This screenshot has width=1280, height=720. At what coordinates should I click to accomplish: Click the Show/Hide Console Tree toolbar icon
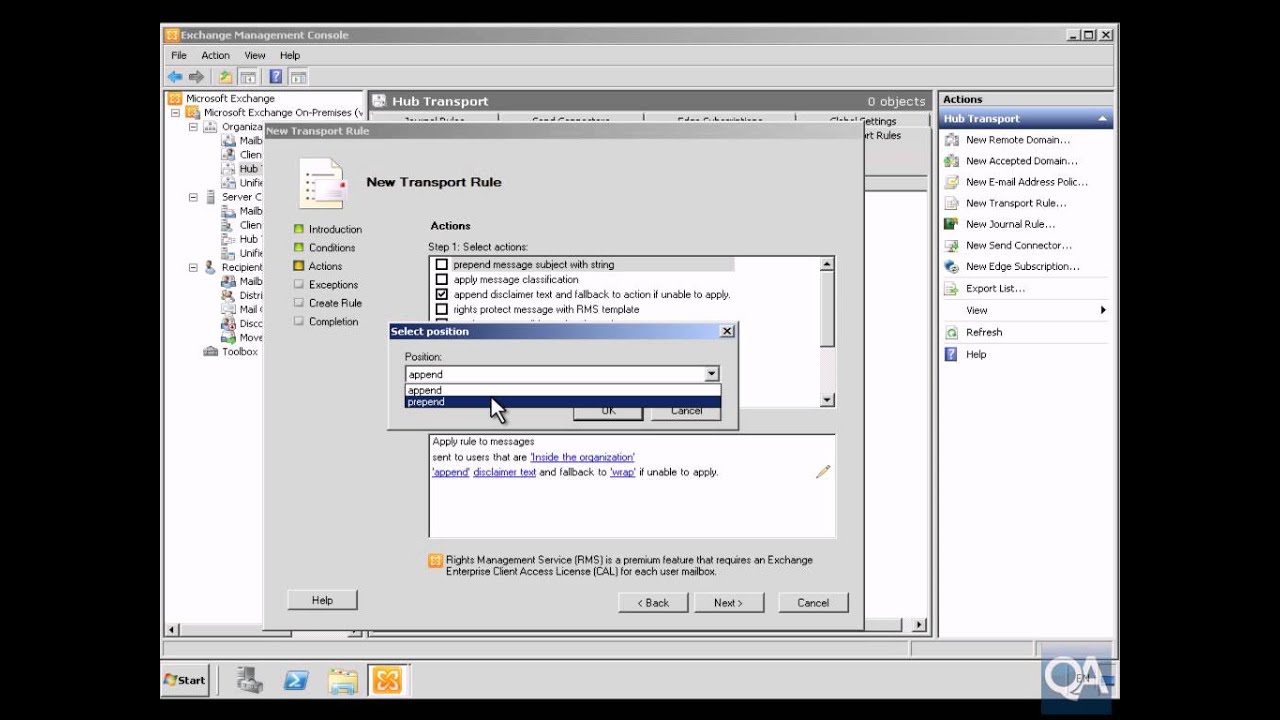click(248, 77)
